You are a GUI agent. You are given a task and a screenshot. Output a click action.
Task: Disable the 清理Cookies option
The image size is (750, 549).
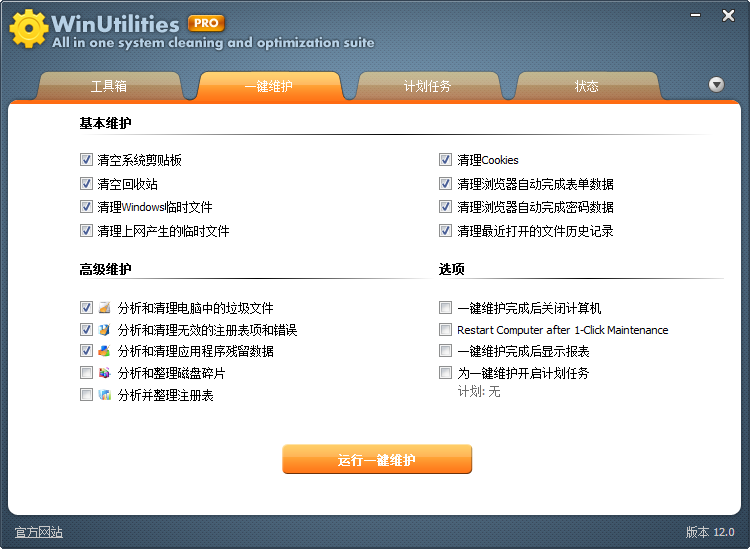click(x=446, y=160)
